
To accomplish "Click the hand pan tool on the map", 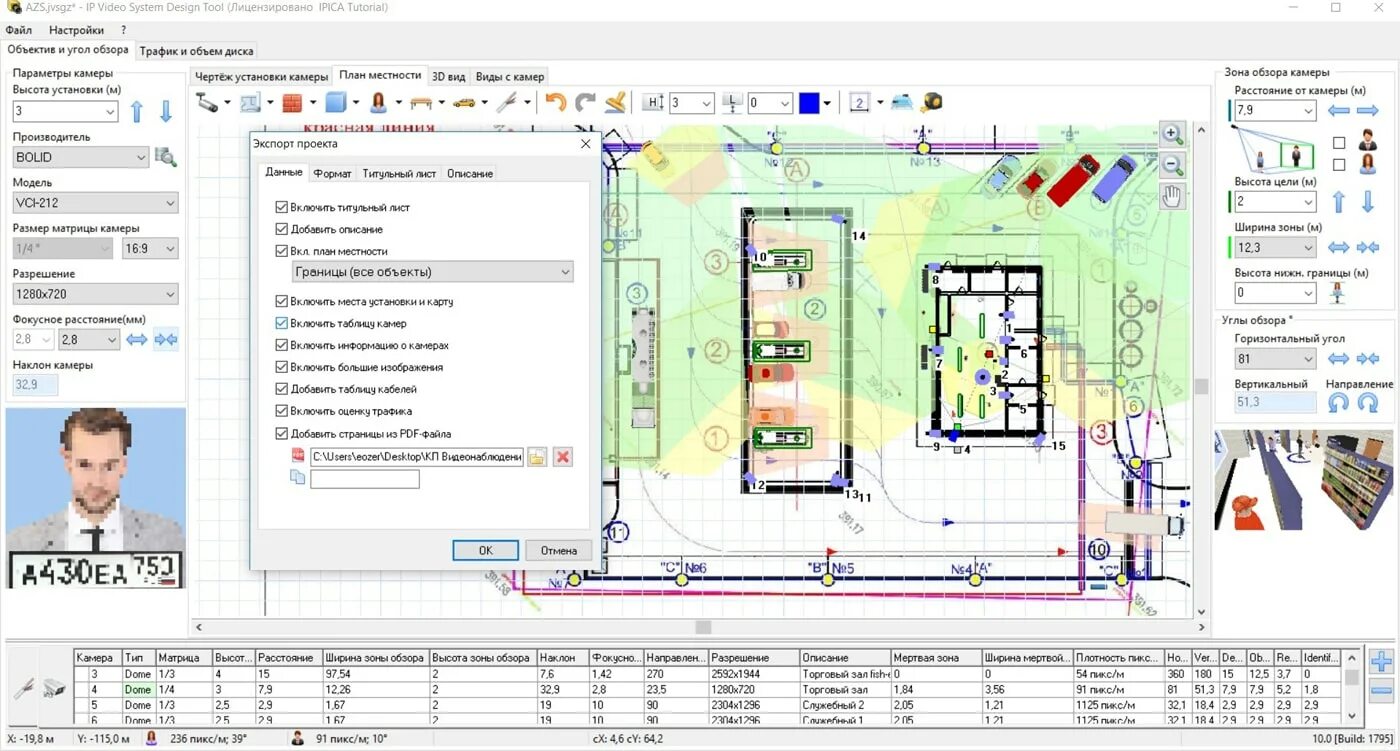I will click(1172, 196).
